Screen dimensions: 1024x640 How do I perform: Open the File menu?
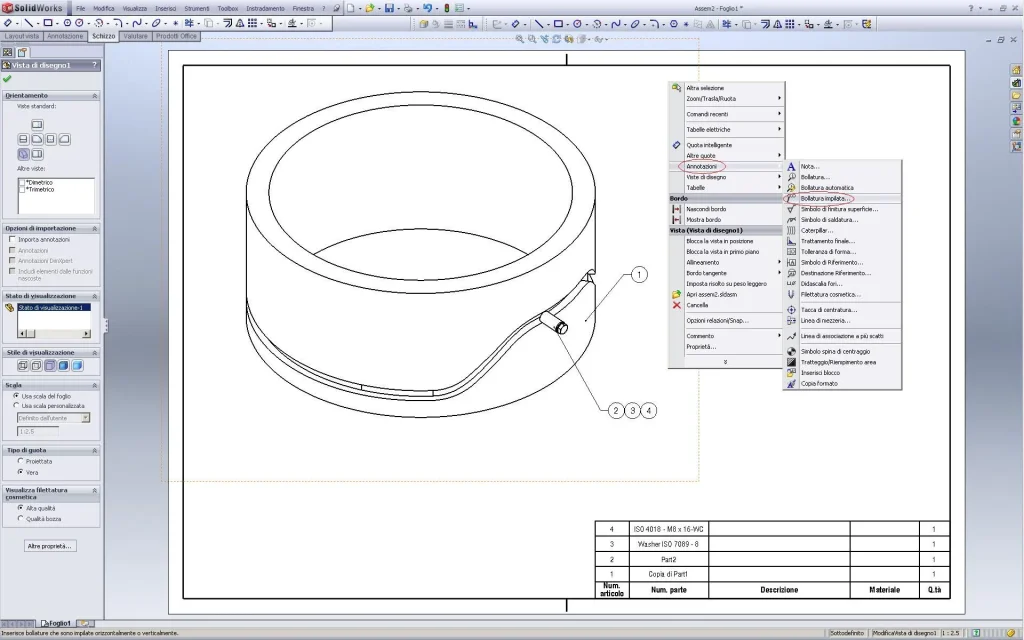click(x=80, y=8)
